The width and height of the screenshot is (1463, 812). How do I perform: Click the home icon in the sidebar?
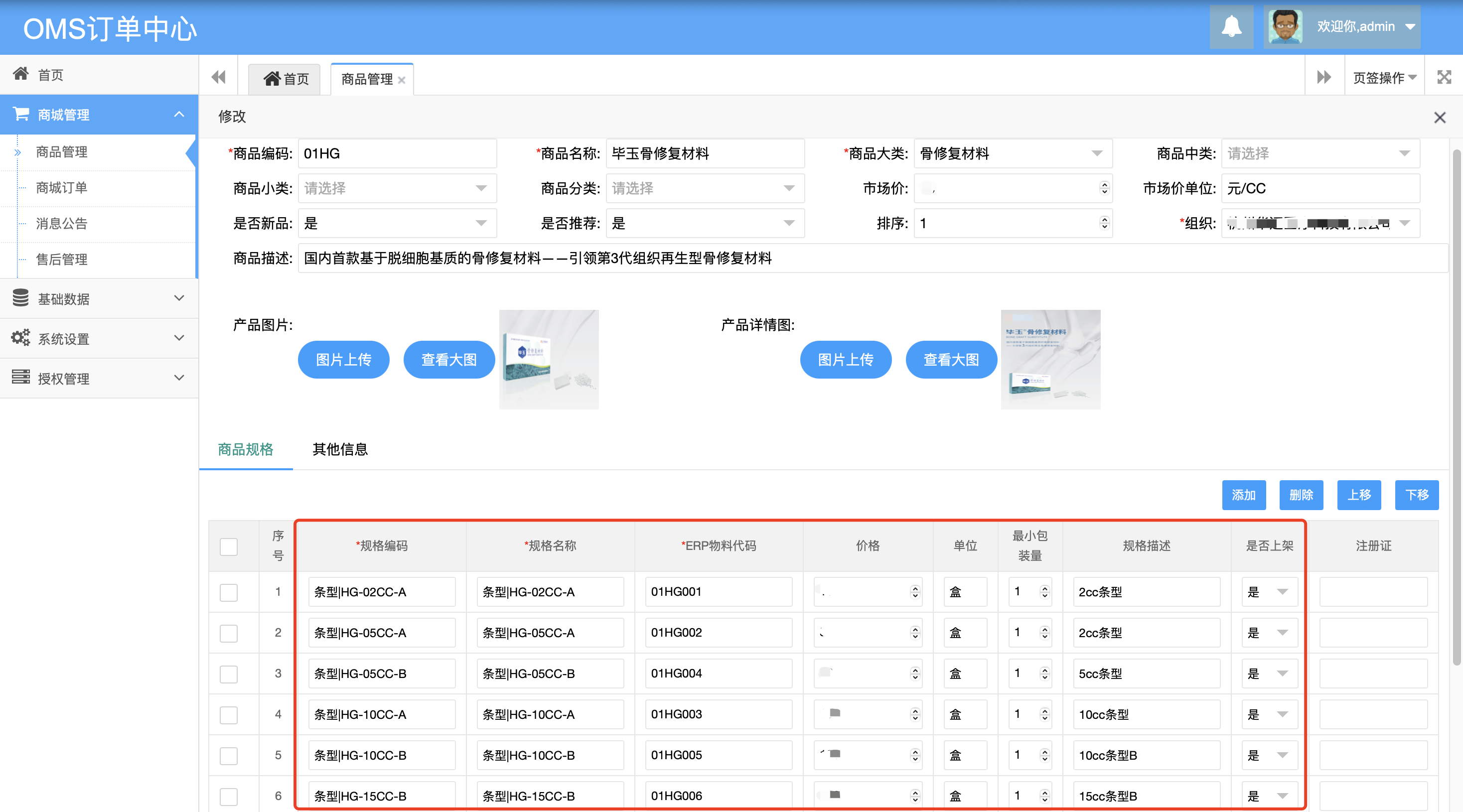[x=21, y=74]
